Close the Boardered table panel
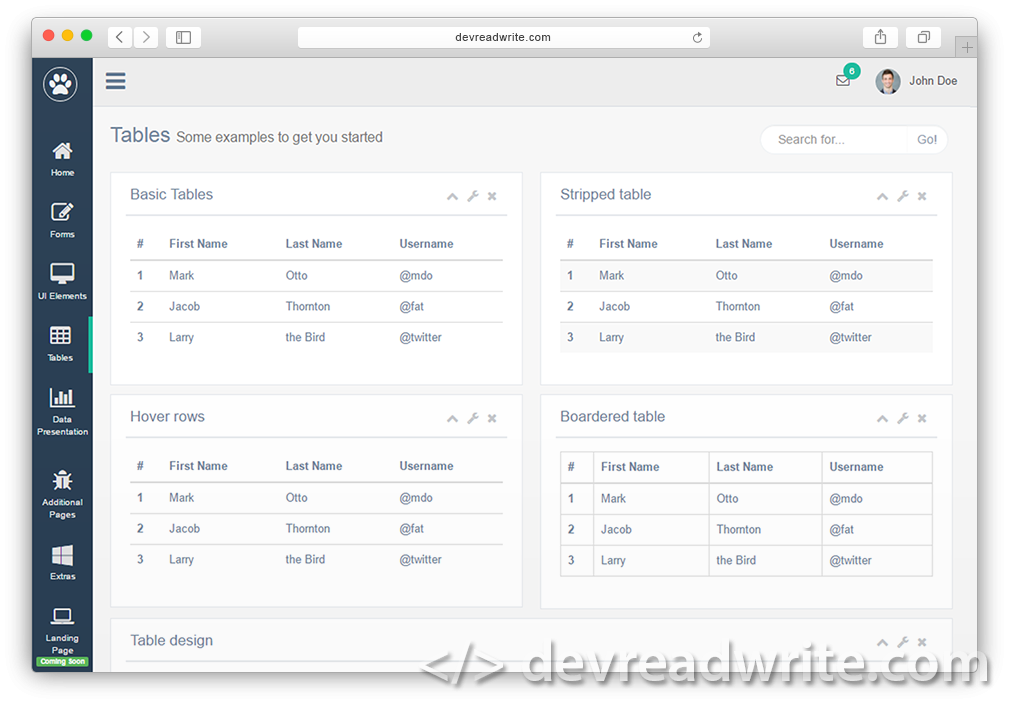1009x704 pixels. [922, 418]
